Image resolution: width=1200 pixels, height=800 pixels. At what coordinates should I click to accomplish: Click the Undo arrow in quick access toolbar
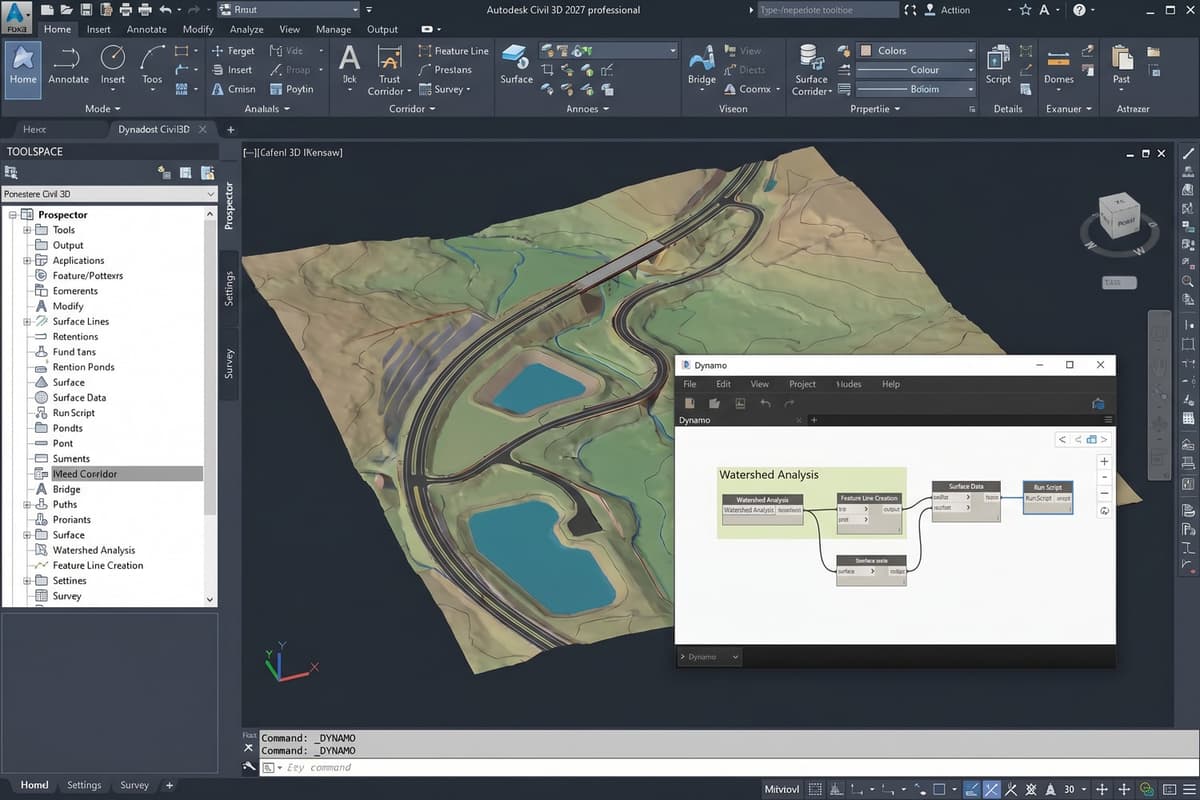pyautogui.click(x=165, y=9)
